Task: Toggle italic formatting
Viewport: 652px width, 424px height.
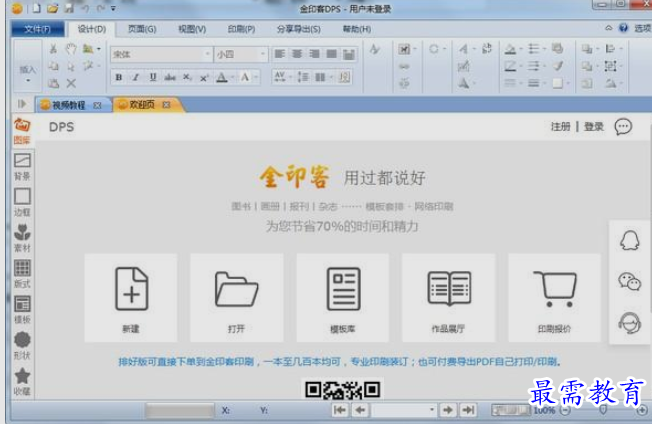Action: (x=136, y=77)
